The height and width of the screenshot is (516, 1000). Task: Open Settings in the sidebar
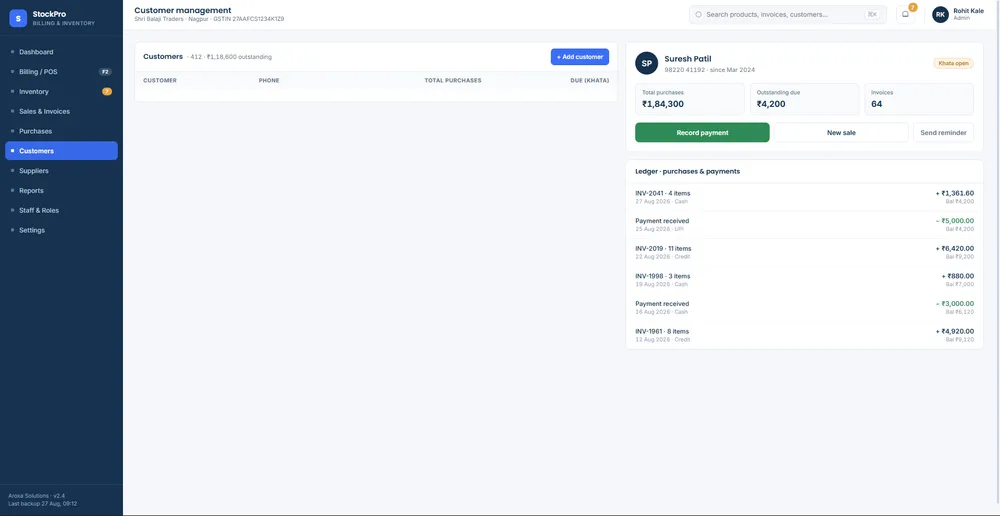(x=61, y=230)
